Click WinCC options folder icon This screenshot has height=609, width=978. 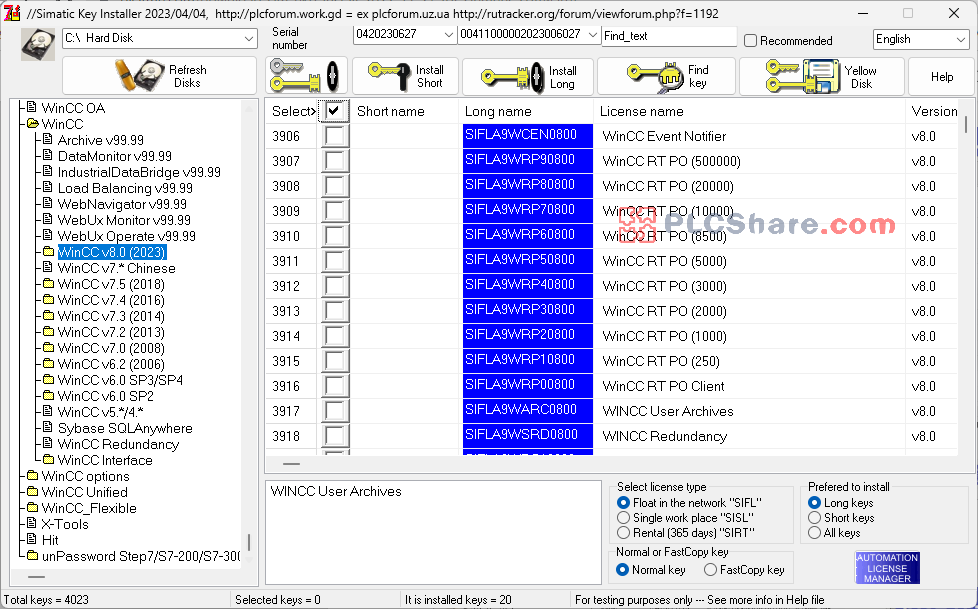tap(32, 475)
